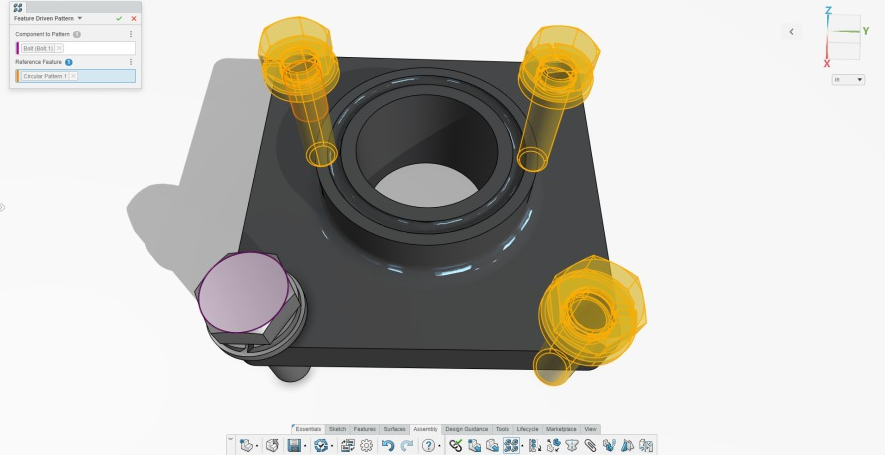Remove Circular Pattern 1 from Reference Feature

(73, 76)
